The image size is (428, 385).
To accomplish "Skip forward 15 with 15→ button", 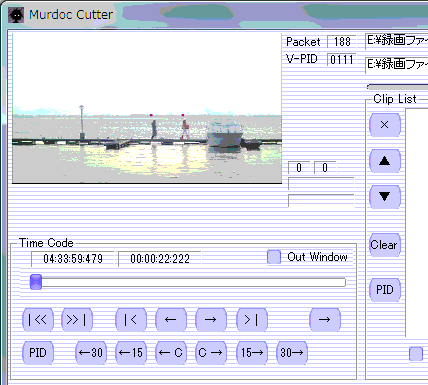I will point(251,353).
